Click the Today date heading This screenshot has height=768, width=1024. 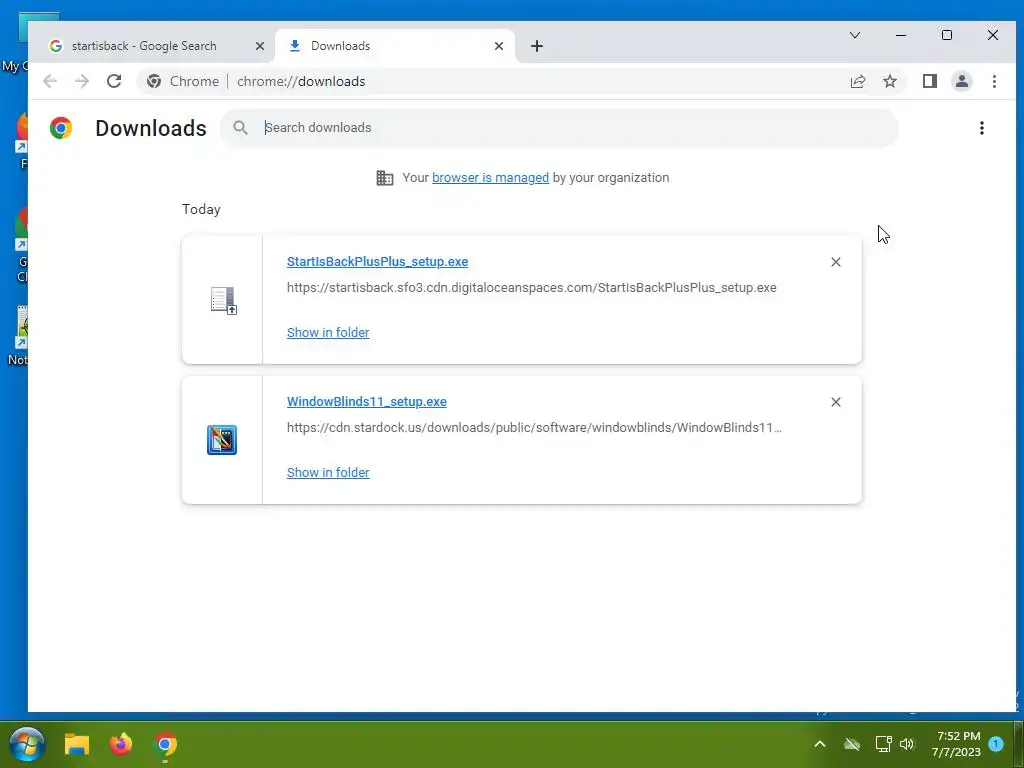point(201,209)
